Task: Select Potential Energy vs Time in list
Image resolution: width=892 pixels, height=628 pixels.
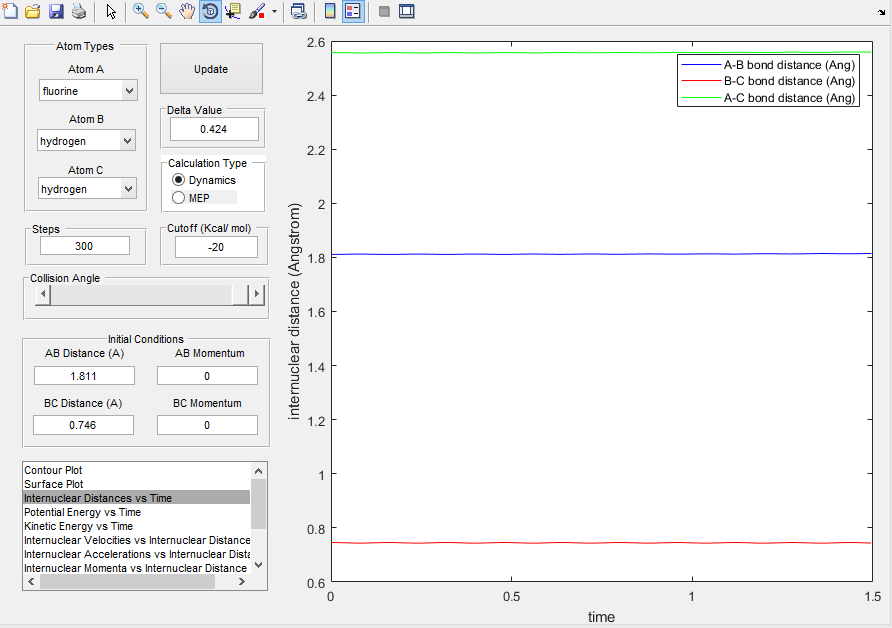Action: point(82,512)
